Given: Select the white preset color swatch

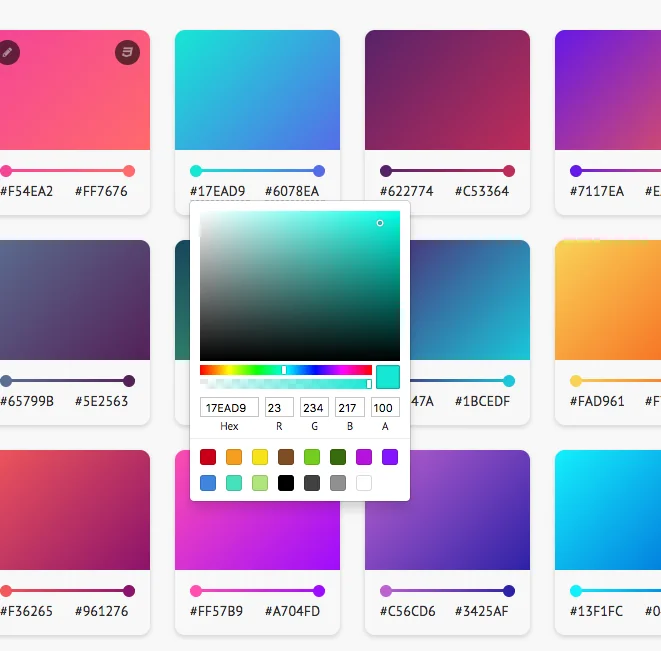Looking at the screenshot, I should (x=364, y=483).
